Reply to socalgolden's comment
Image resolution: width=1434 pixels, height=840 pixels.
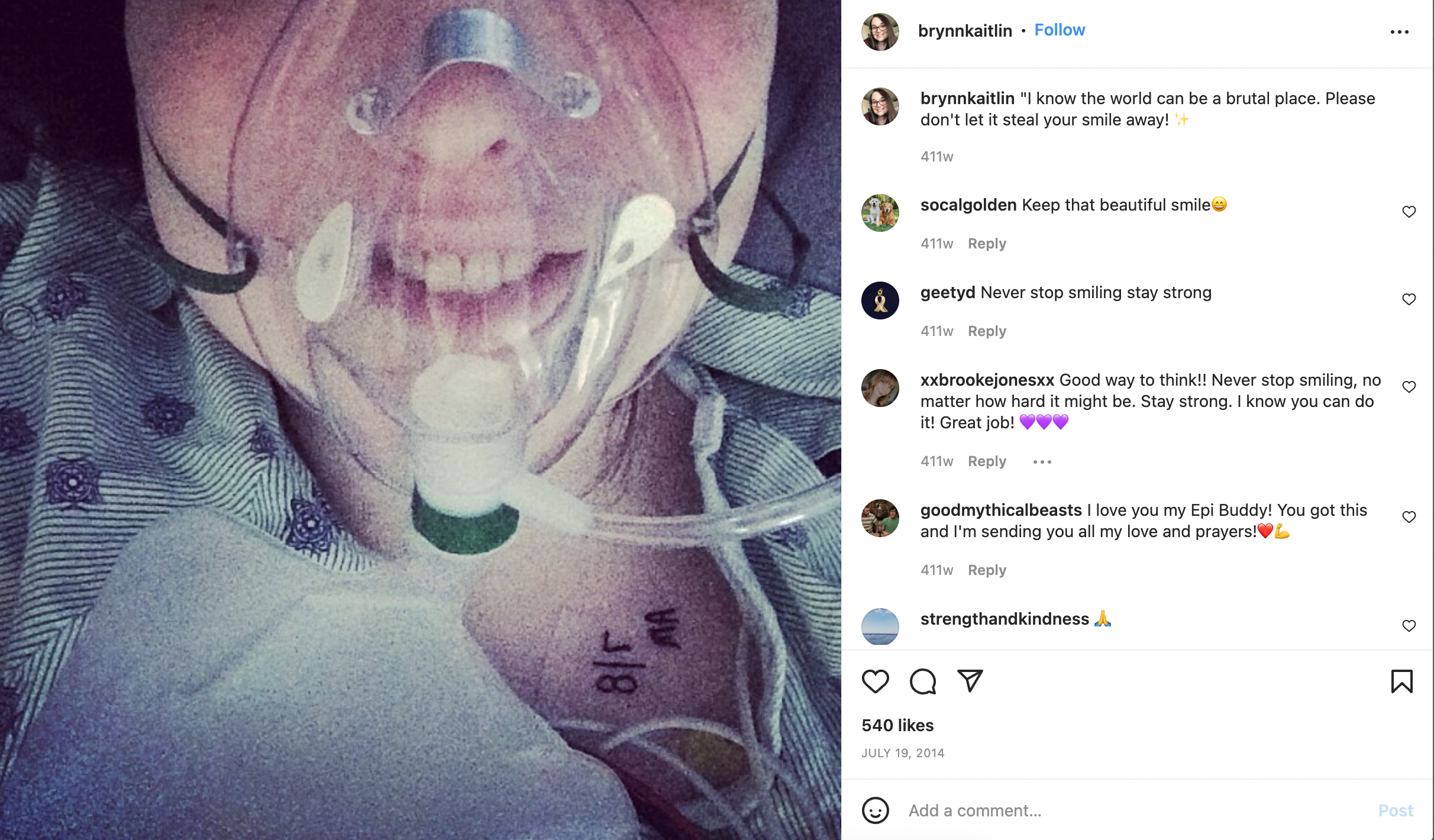(987, 244)
